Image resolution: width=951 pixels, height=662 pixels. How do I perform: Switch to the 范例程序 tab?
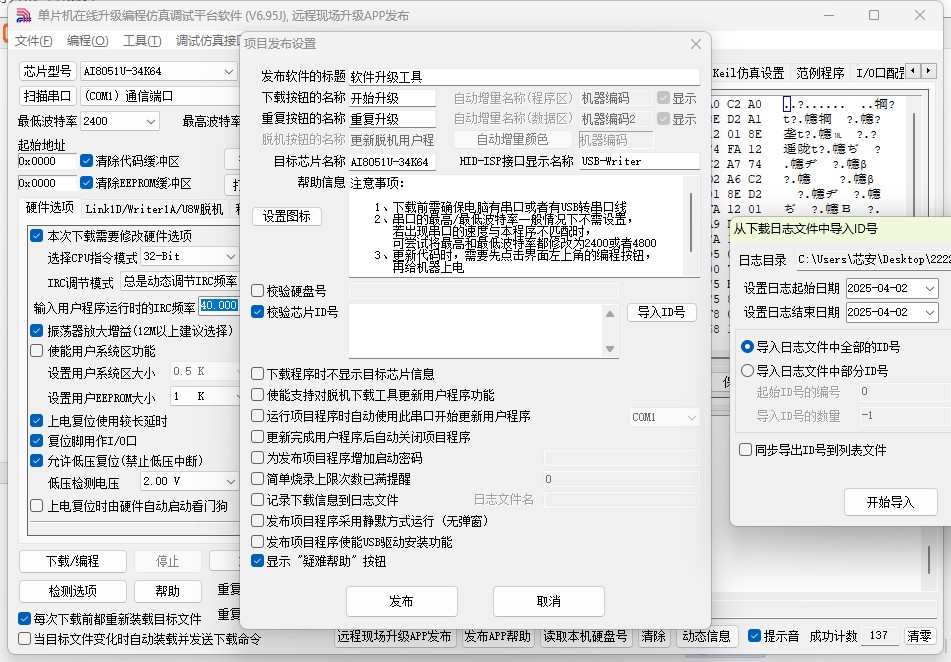point(820,73)
